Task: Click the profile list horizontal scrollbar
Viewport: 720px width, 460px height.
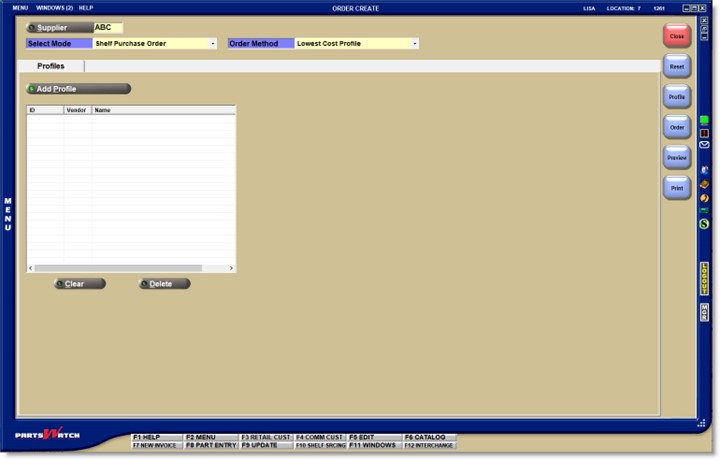Action: [120, 268]
